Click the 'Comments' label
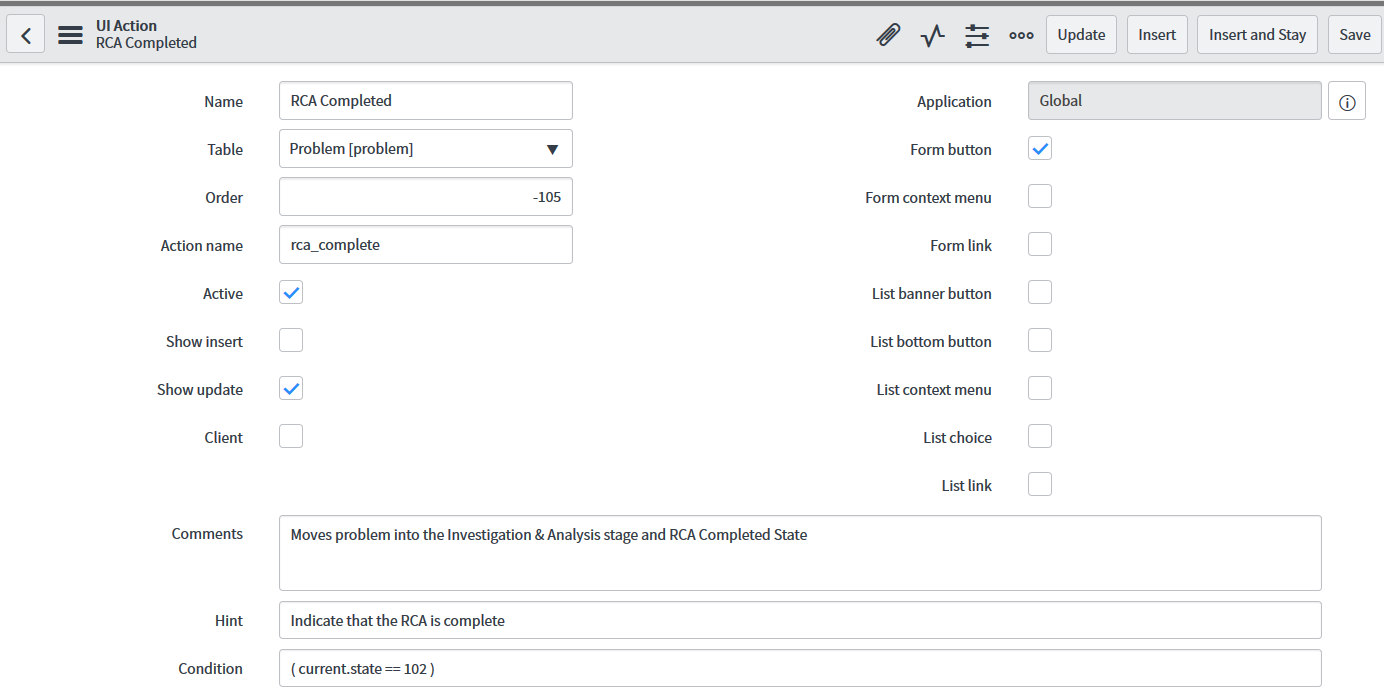 (207, 534)
